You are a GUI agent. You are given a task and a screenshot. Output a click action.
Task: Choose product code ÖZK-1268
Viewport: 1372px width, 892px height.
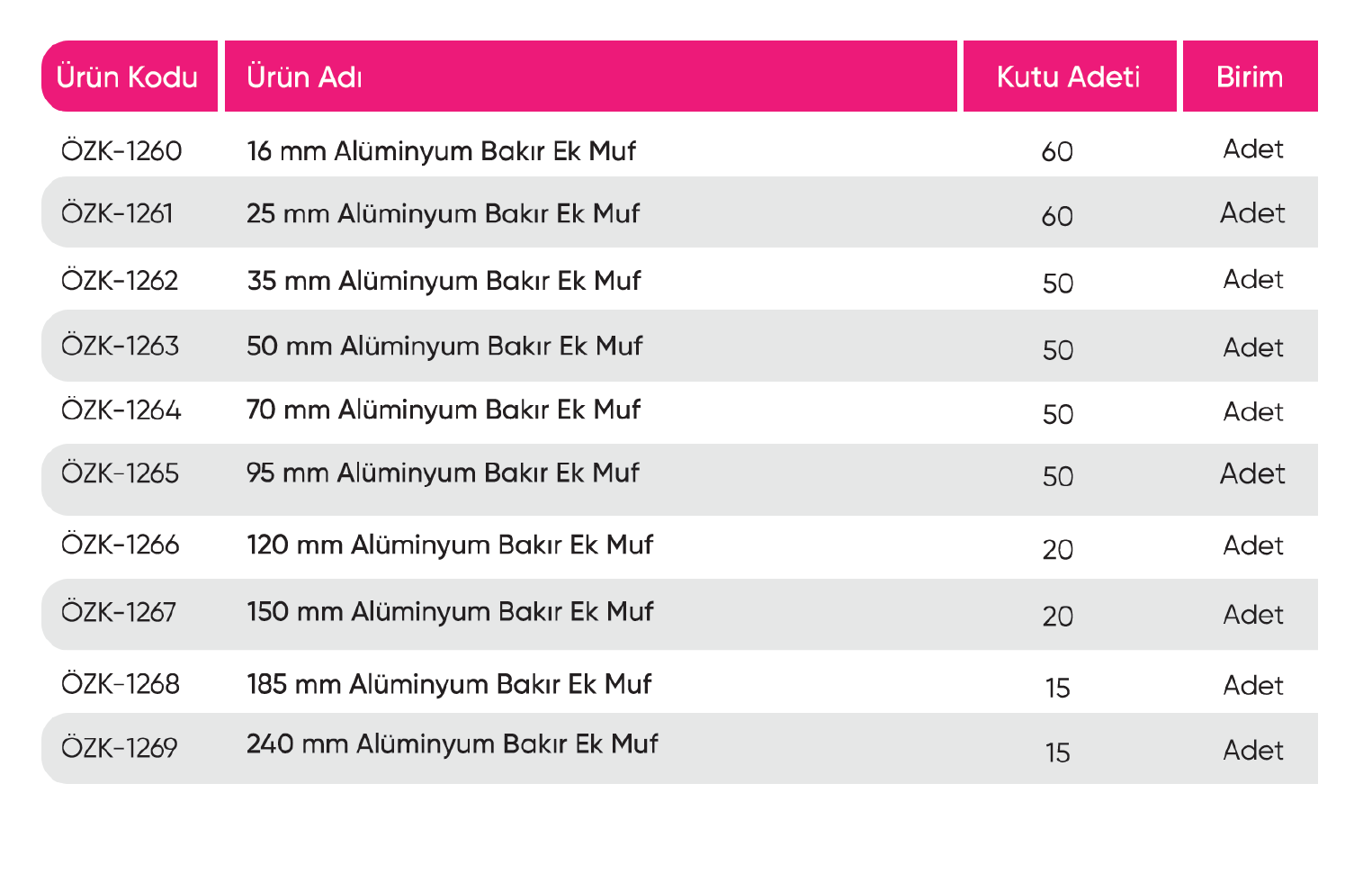pos(120,684)
